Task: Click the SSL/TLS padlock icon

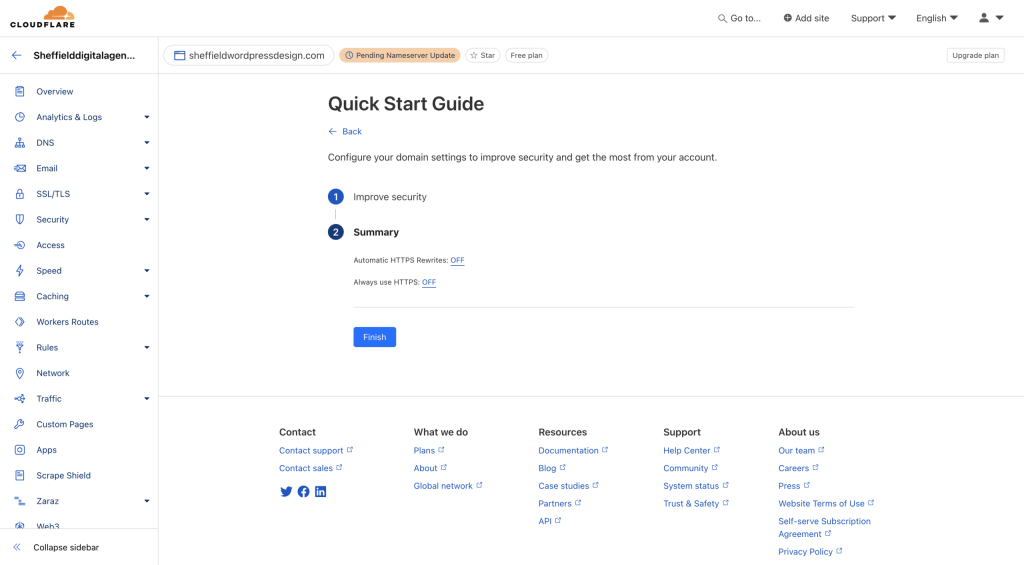Action: 20,194
